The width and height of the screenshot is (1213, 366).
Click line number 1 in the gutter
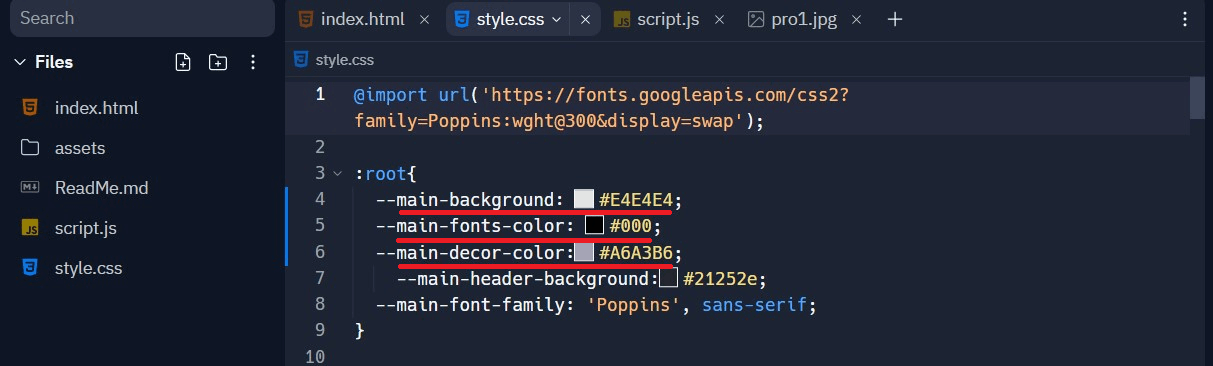point(320,94)
